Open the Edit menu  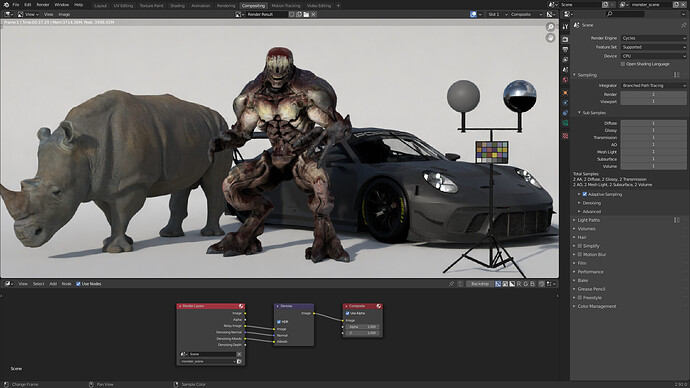tap(28, 5)
